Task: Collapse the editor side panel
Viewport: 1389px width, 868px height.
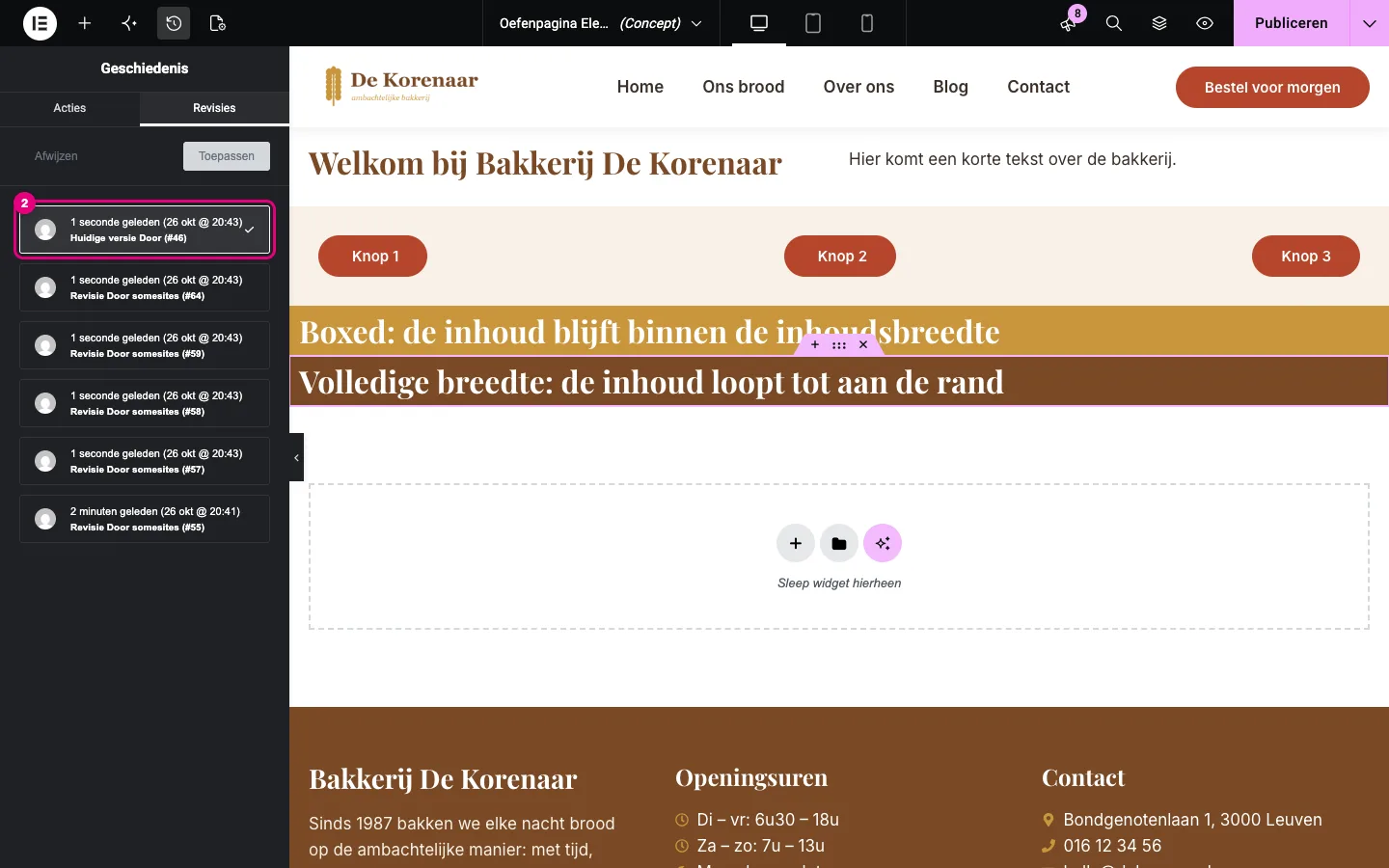Action: (296, 457)
